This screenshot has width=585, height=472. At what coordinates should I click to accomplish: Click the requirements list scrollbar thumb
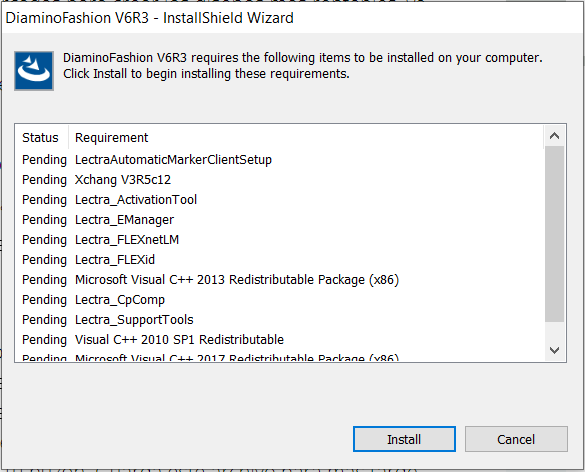554,234
